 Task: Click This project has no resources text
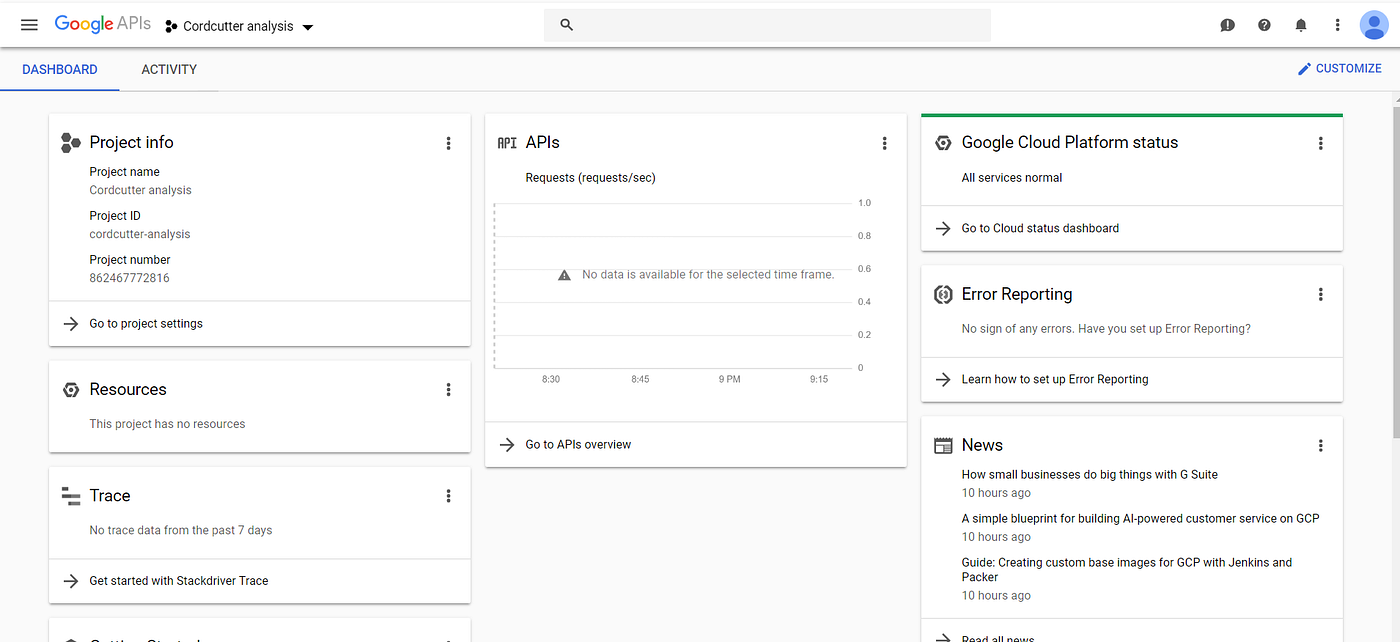(167, 424)
